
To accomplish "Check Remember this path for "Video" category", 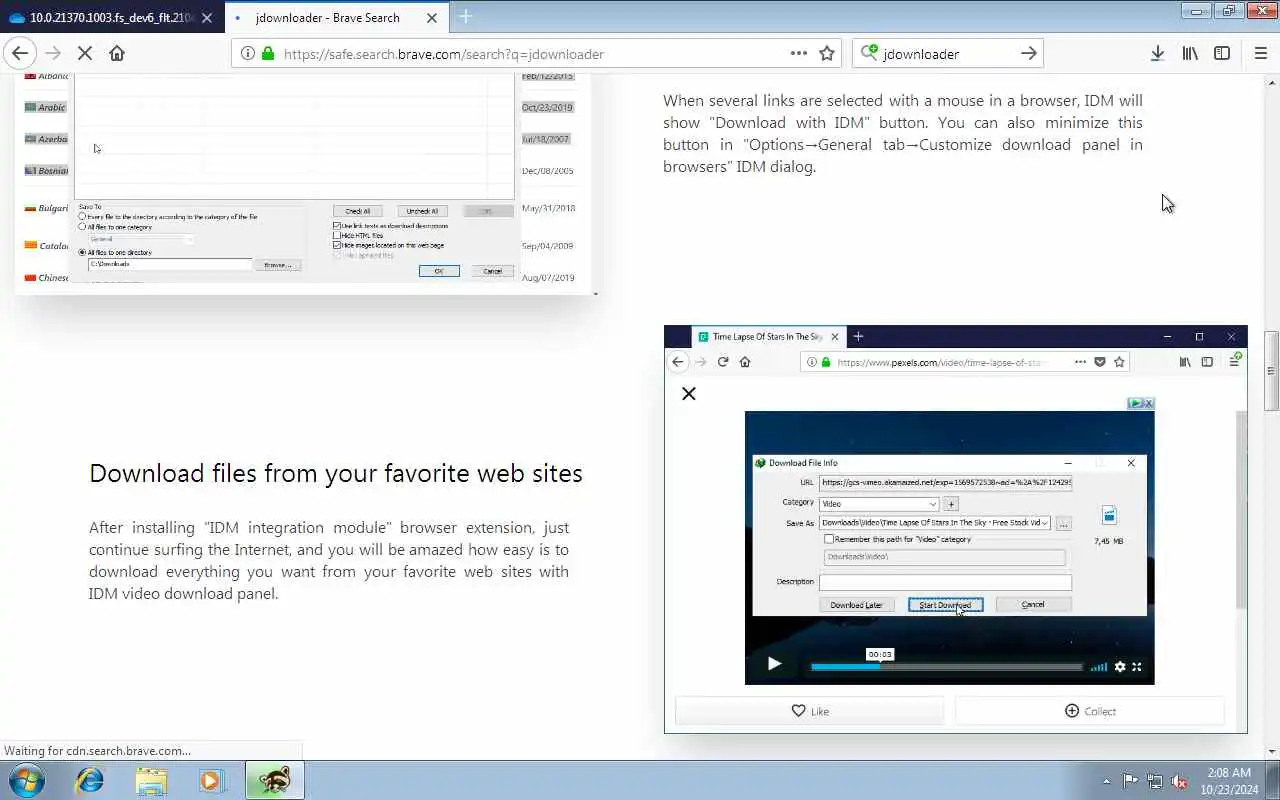I will (828, 539).
